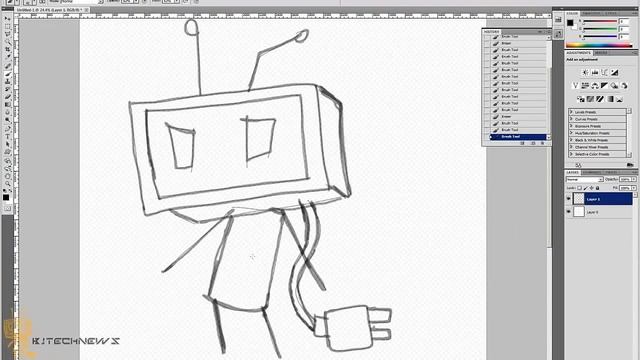
Task: Select the Eyedropper tool
Action: tap(7, 56)
